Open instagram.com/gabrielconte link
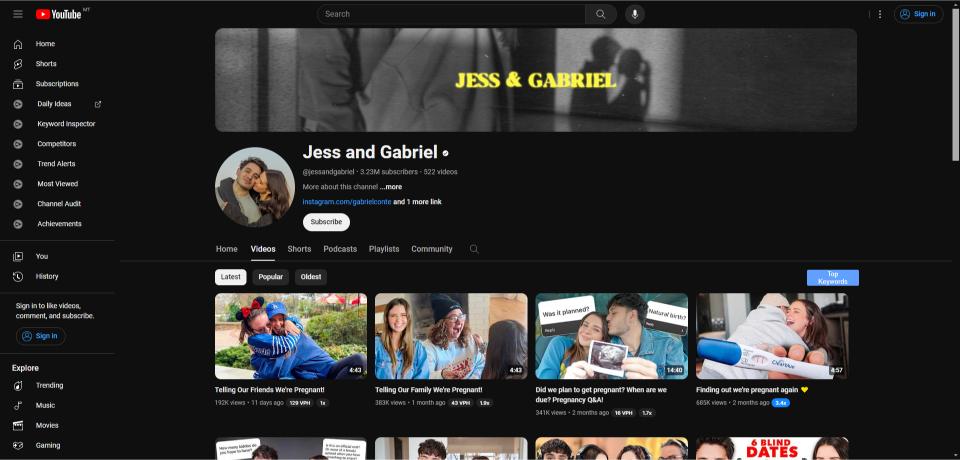Screen dimensions: 960x460 click(347, 202)
